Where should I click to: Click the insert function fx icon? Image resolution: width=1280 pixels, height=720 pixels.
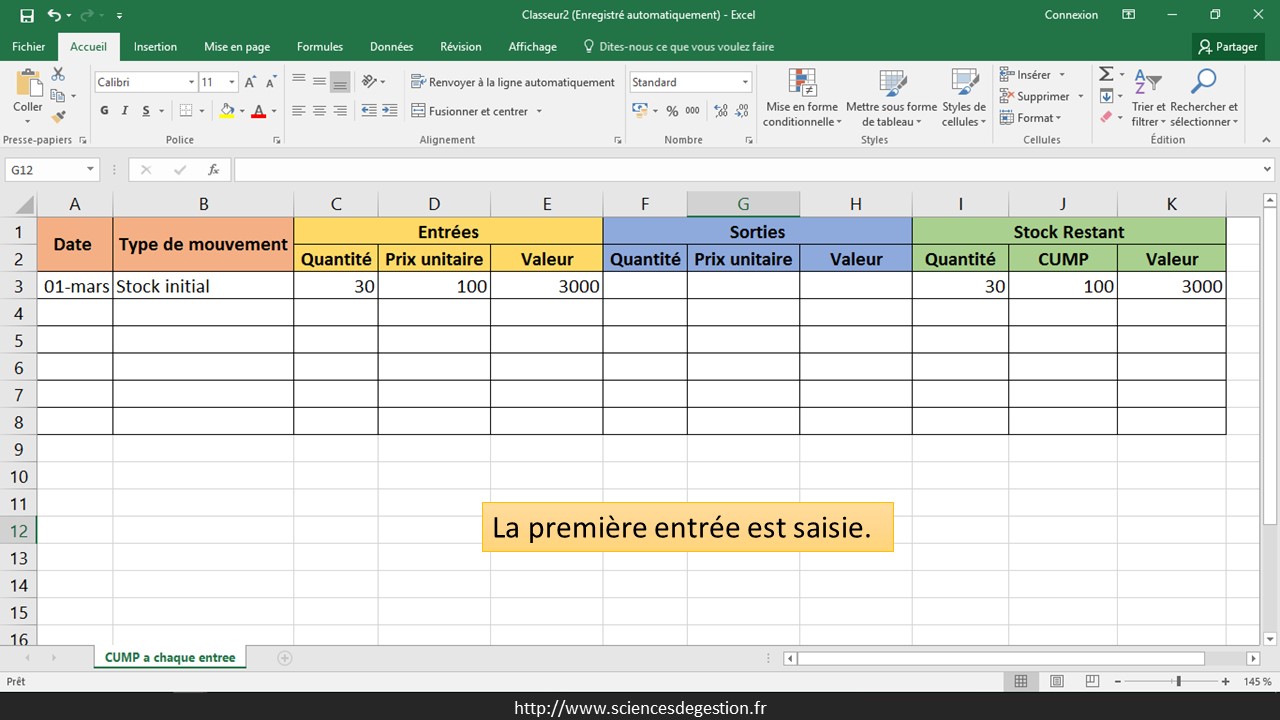tap(213, 170)
